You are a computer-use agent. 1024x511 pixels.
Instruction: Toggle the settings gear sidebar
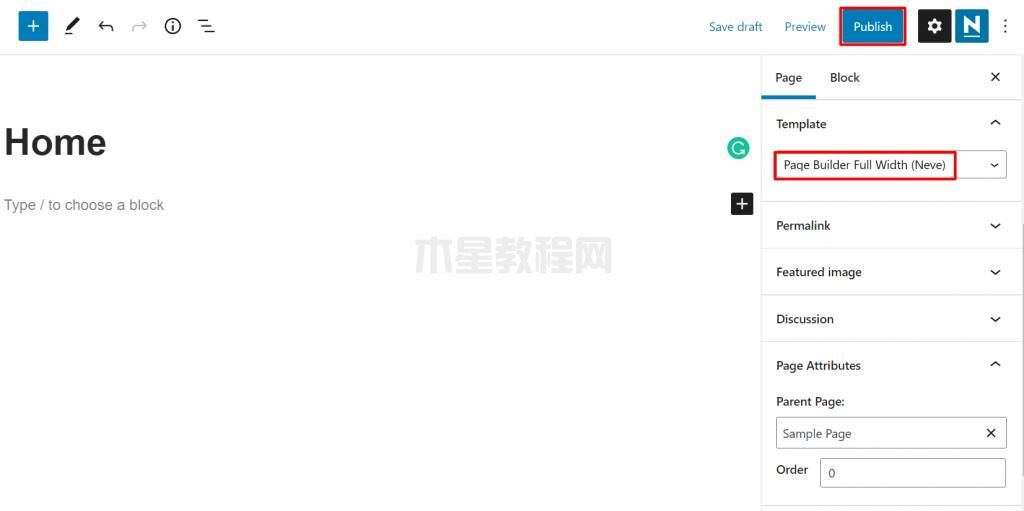[x=935, y=26]
